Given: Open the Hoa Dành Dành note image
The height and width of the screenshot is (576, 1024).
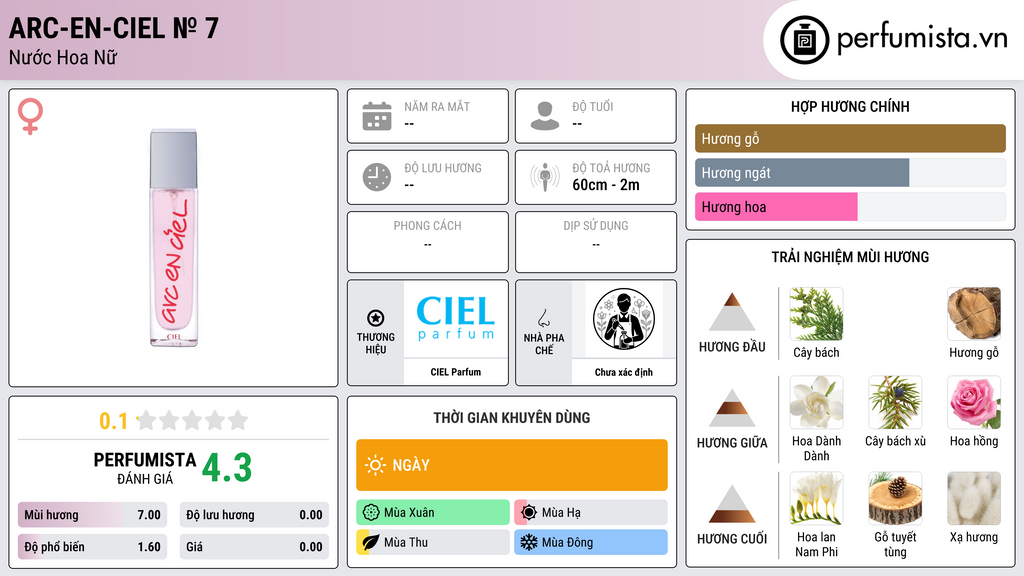Looking at the screenshot, I should click(816, 402).
